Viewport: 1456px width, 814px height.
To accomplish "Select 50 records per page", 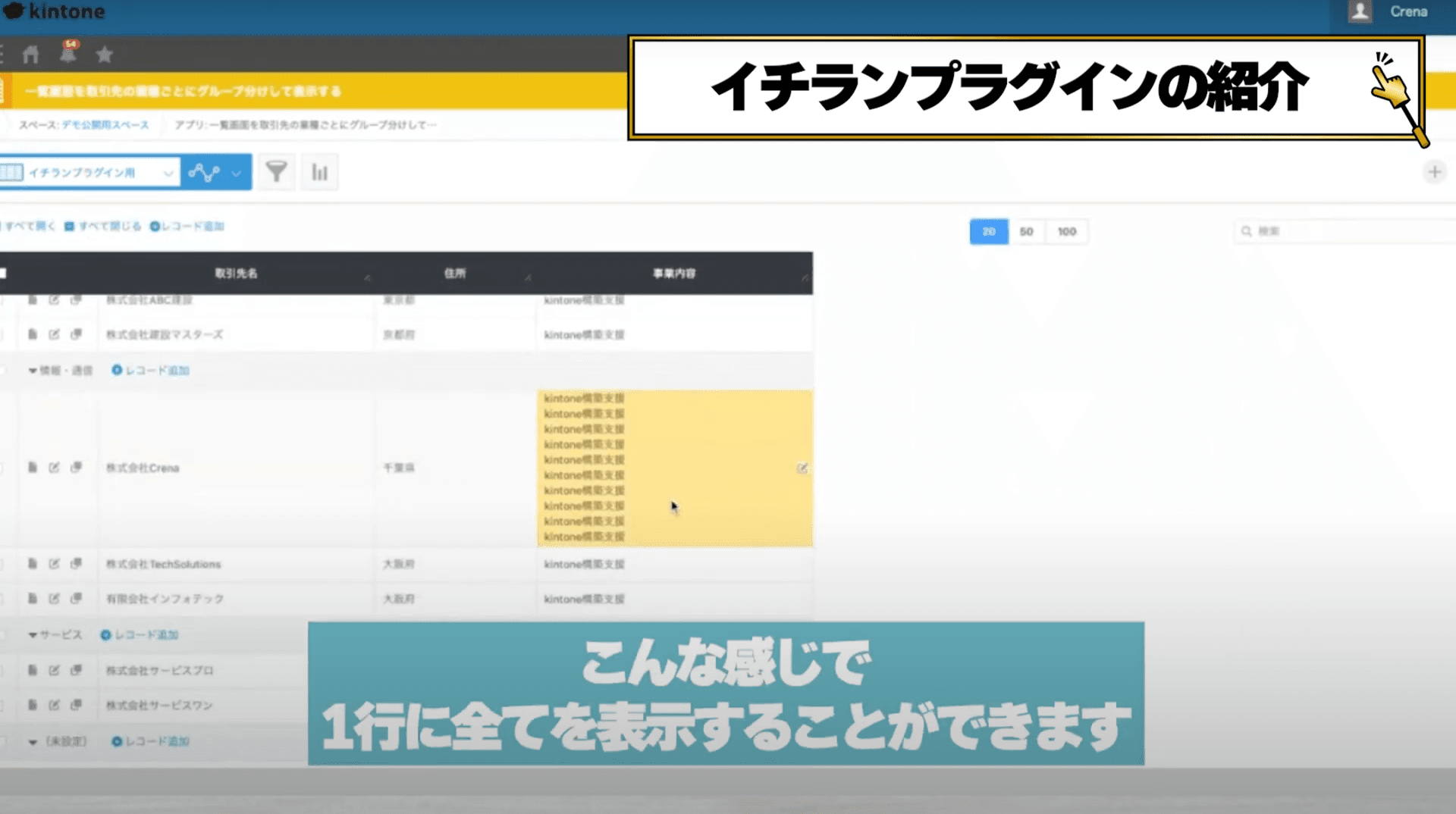I will click(1026, 232).
